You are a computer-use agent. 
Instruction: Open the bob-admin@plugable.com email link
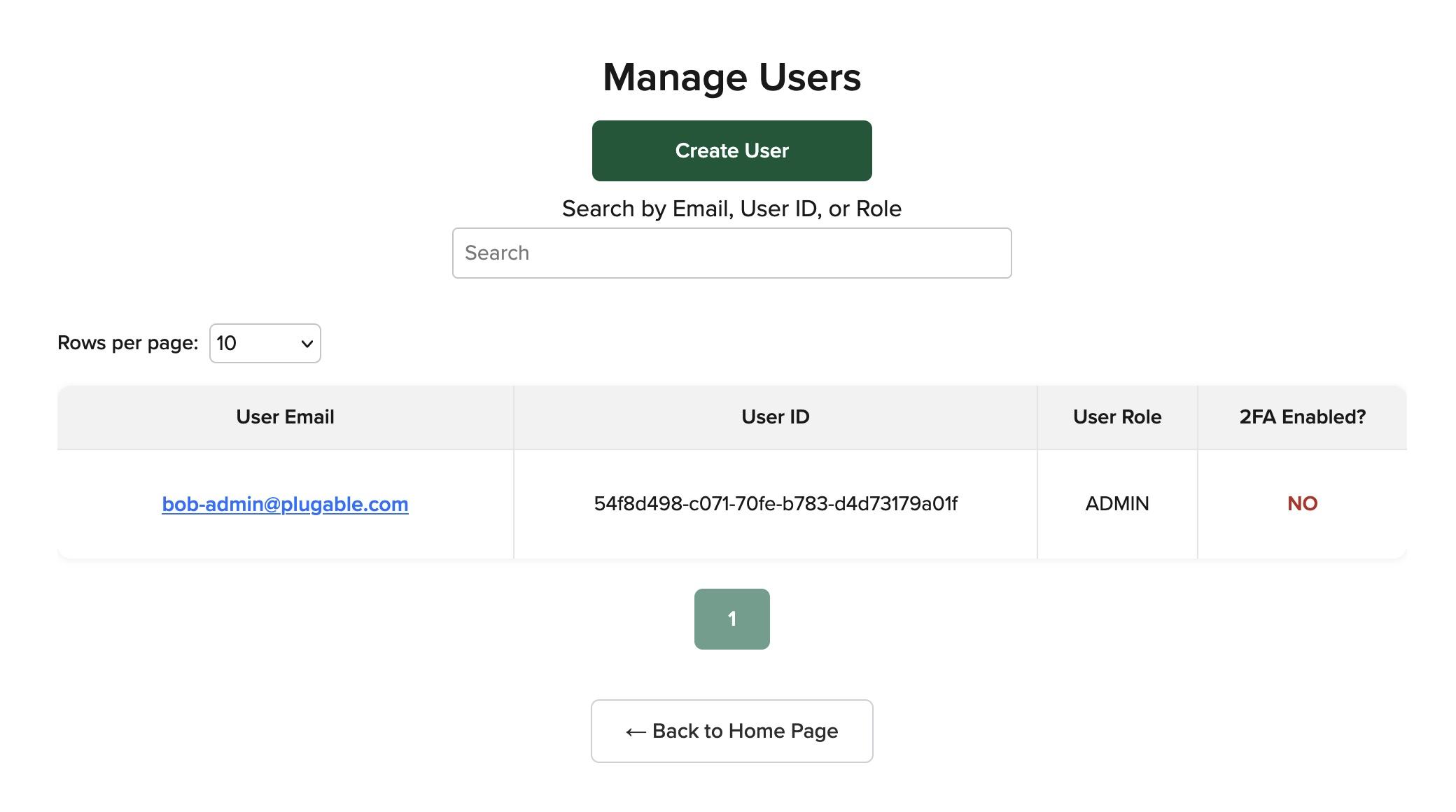click(x=284, y=503)
